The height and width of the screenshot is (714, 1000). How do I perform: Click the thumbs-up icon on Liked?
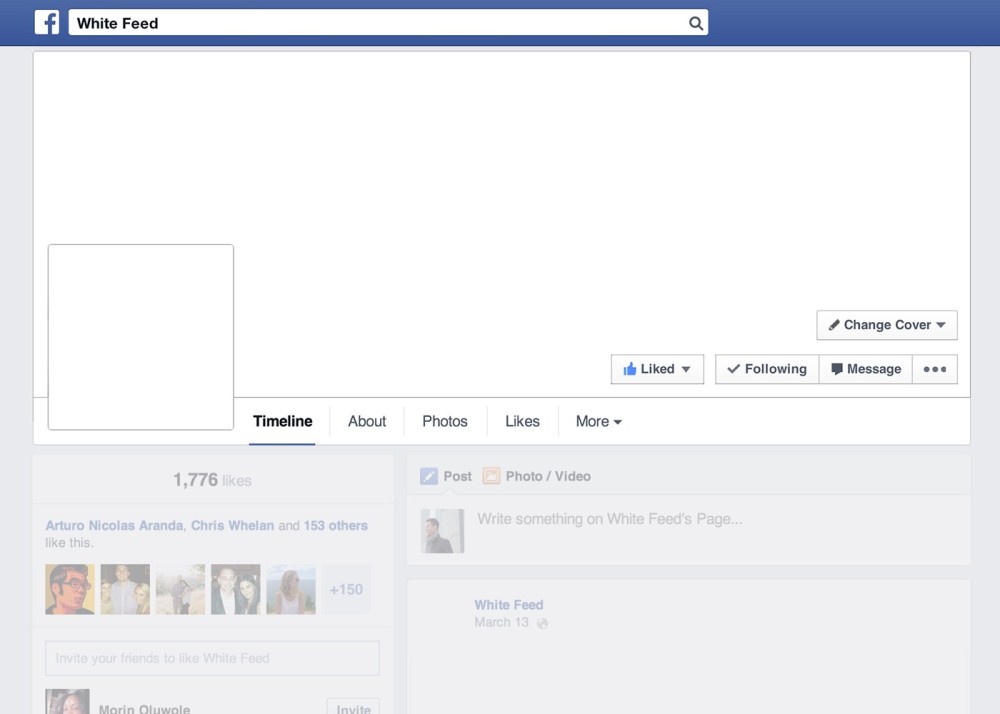tap(630, 368)
